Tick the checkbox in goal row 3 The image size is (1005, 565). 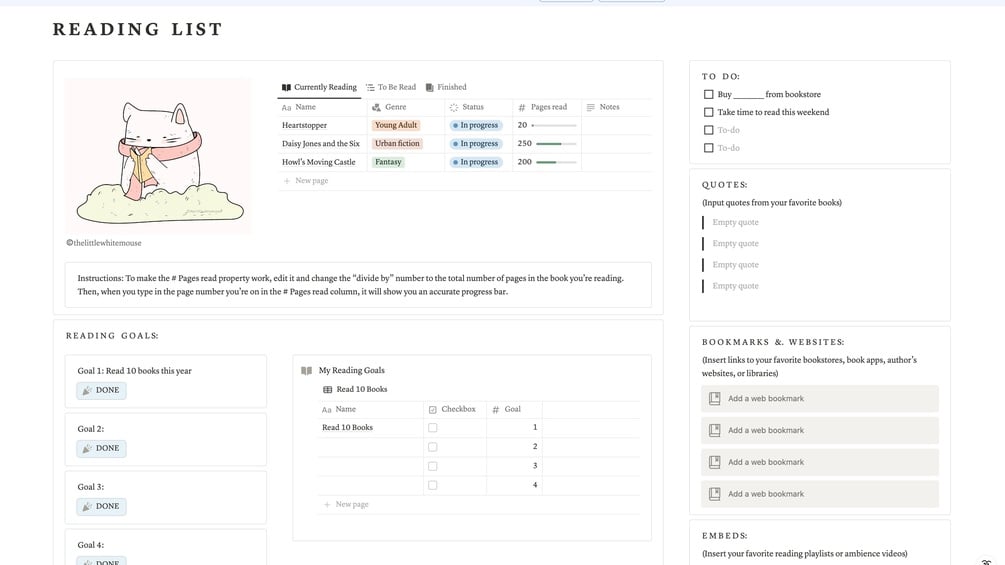pos(433,466)
